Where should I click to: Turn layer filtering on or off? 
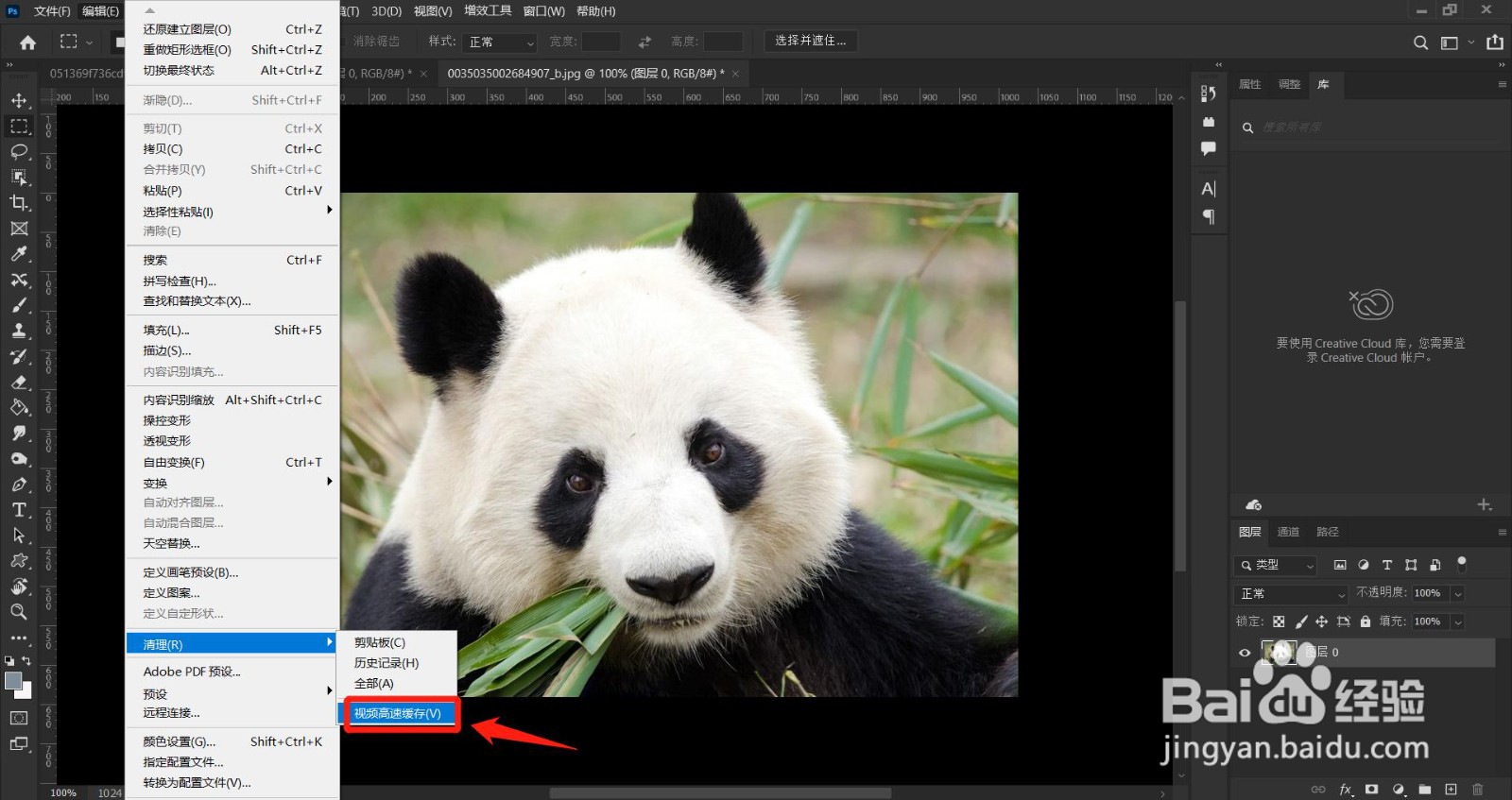pyautogui.click(x=1462, y=564)
